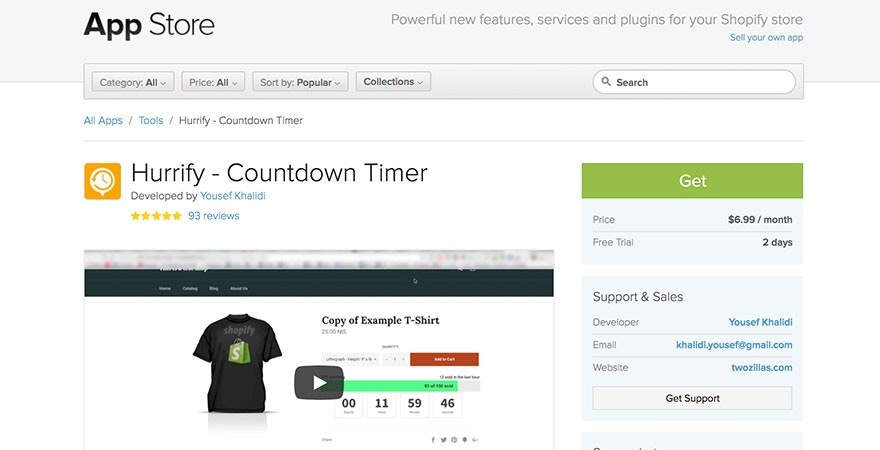Open the Sort by: Popular dropdown

[300, 83]
